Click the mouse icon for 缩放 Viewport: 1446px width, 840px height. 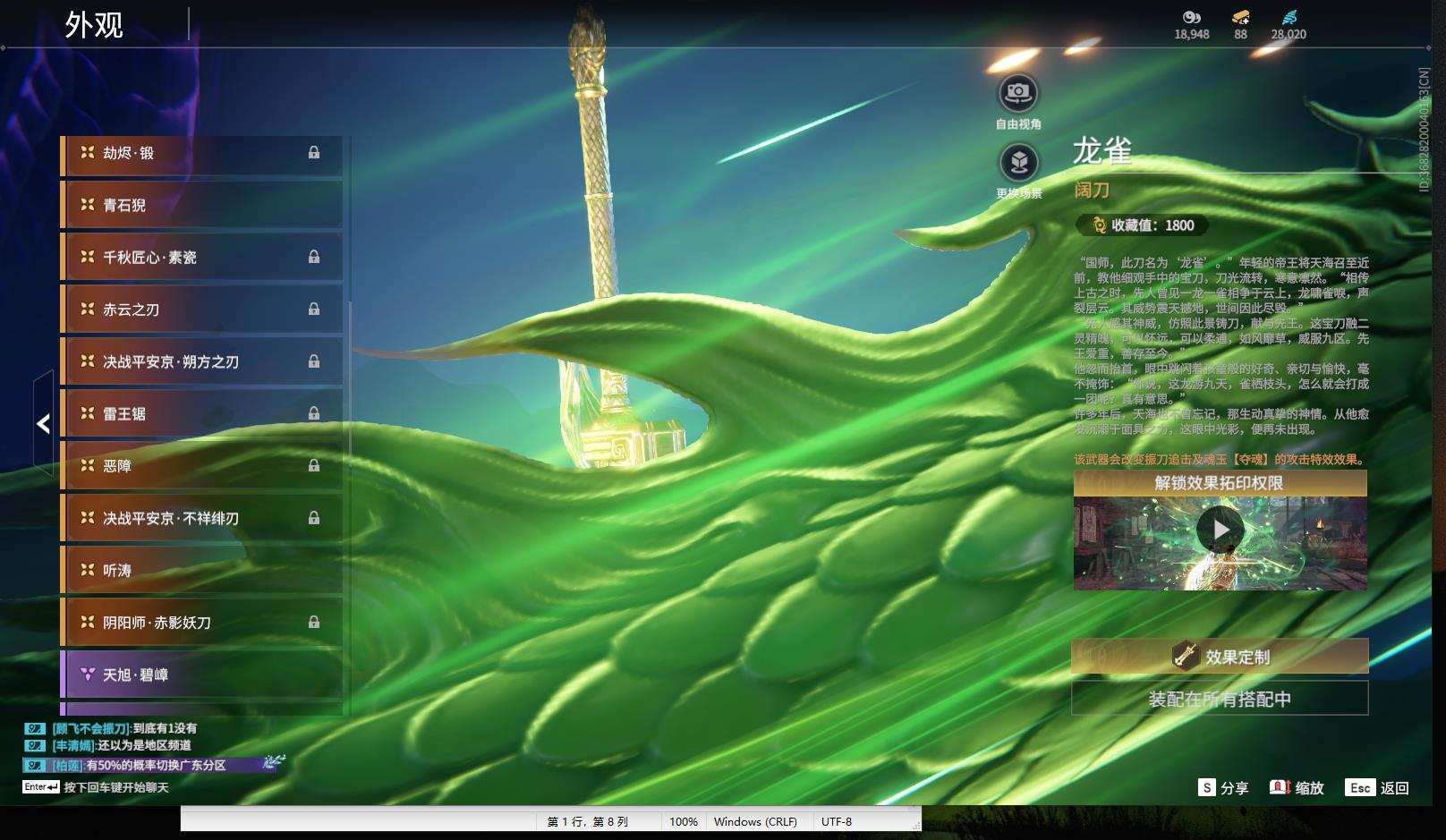[x=1280, y=787]
